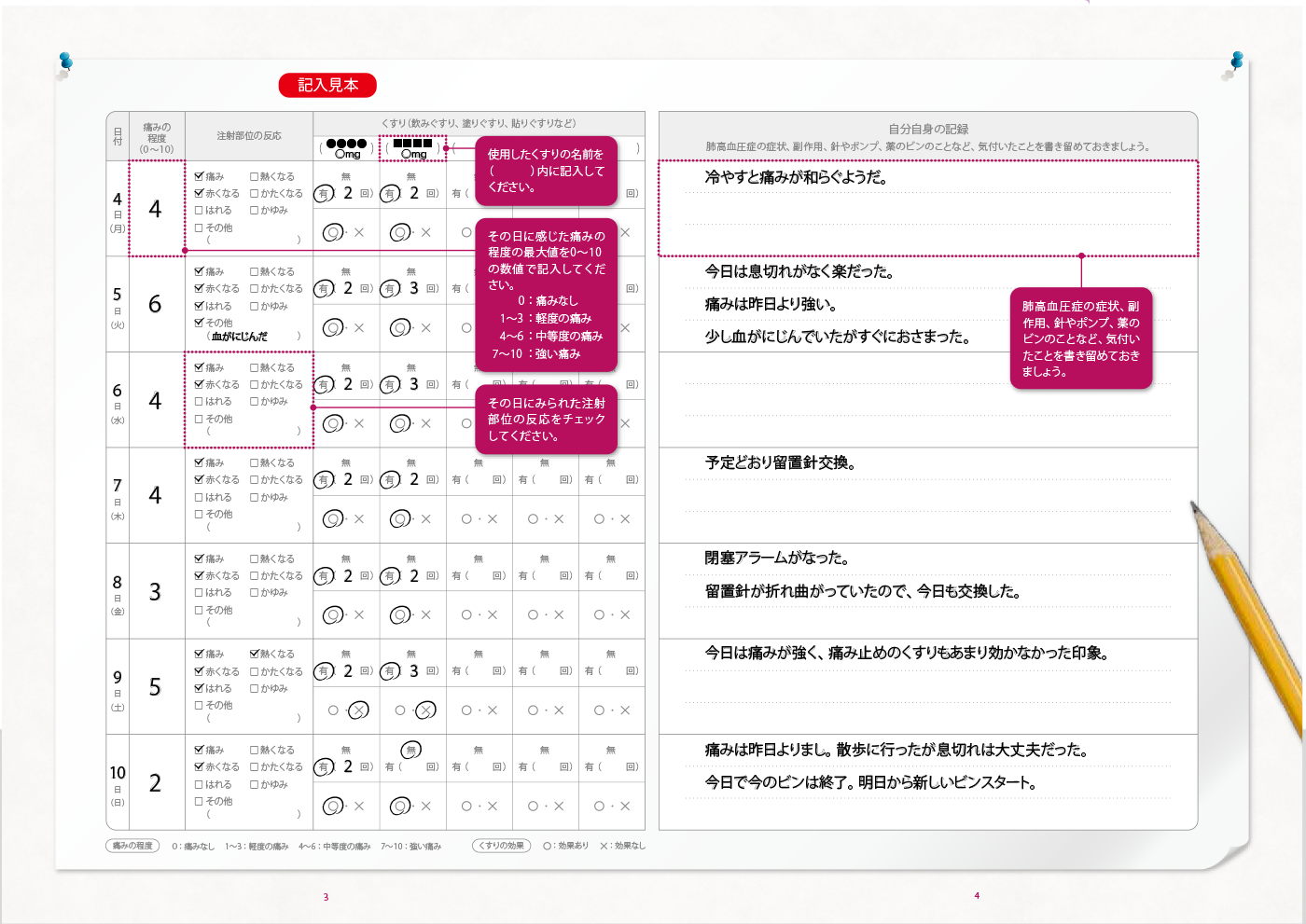The width and height of the screenshot is (1306, 924).
Task: Select pain score 3 in the 8日 (金) row
Action: coord(155,592)
